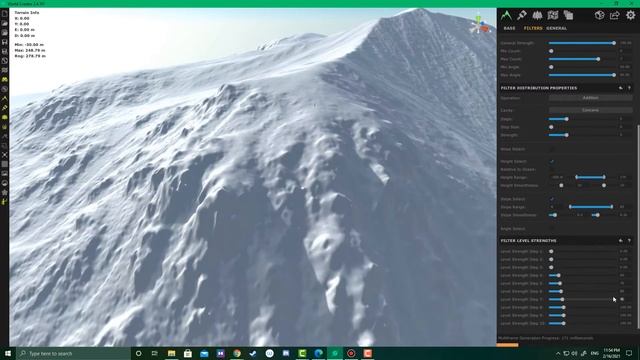Click the 3D cube icon
The width and height of the screenshot is (640, 360).
coord(599,16)
